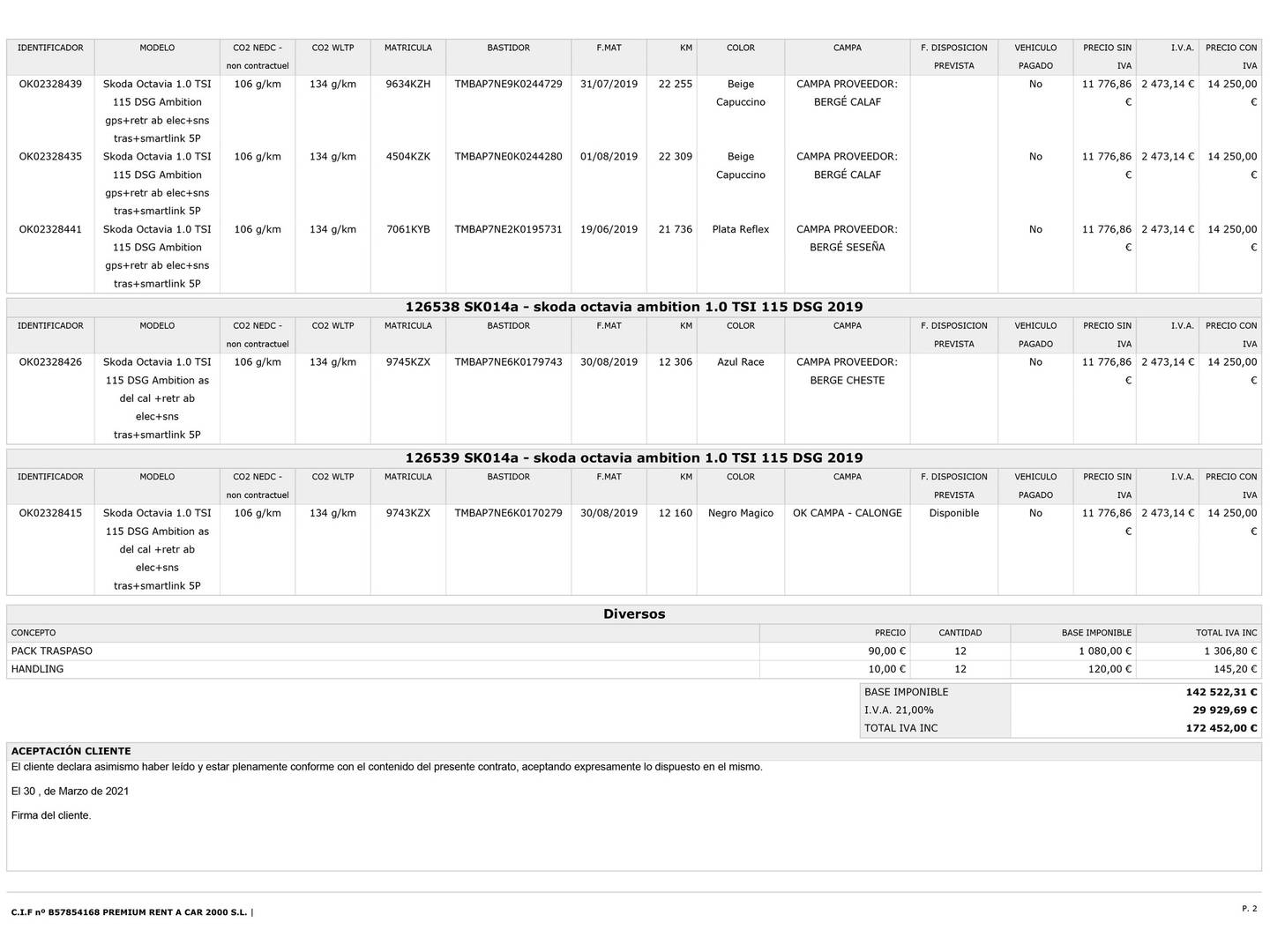Select bastidor TMBAP7NE0K0244280
This screenshot has width=1270, height=952.
508,157
